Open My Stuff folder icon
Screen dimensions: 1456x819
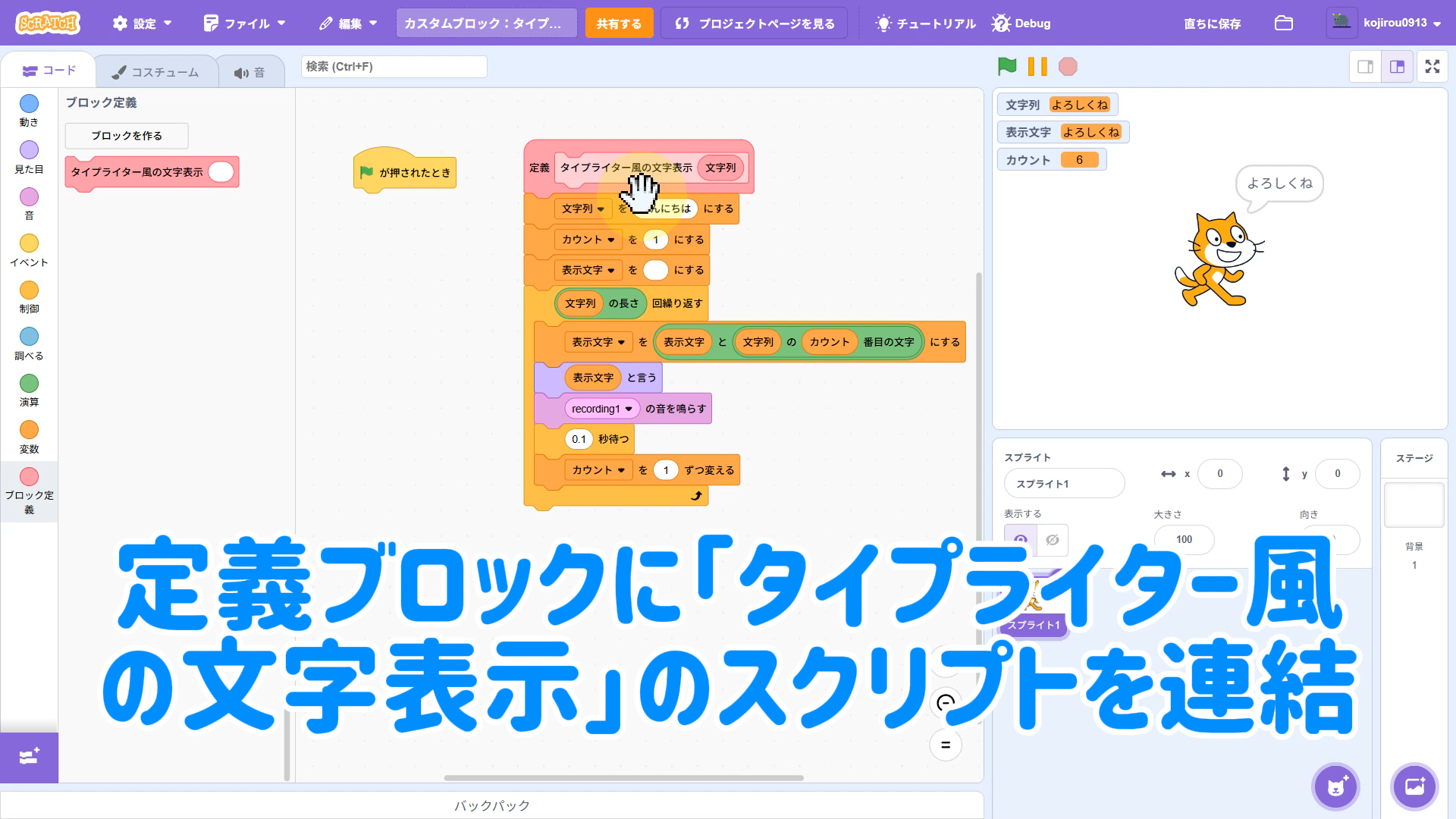tap(1283, 24)
